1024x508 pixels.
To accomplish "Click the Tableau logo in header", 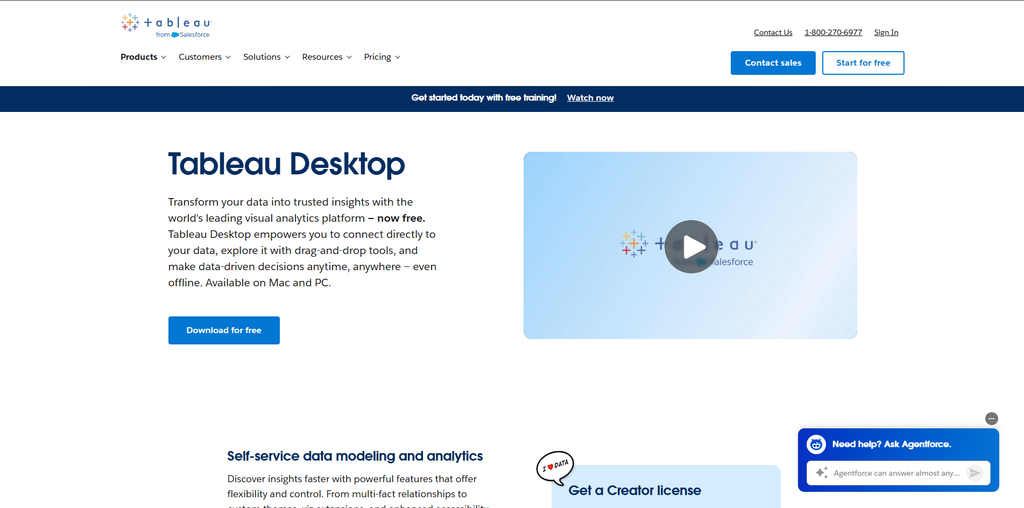I will pyautogui.click(x=166, y=25).
